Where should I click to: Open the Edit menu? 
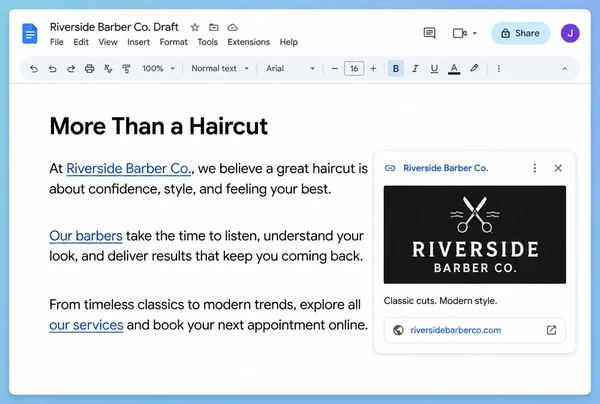tap(81, 42)
